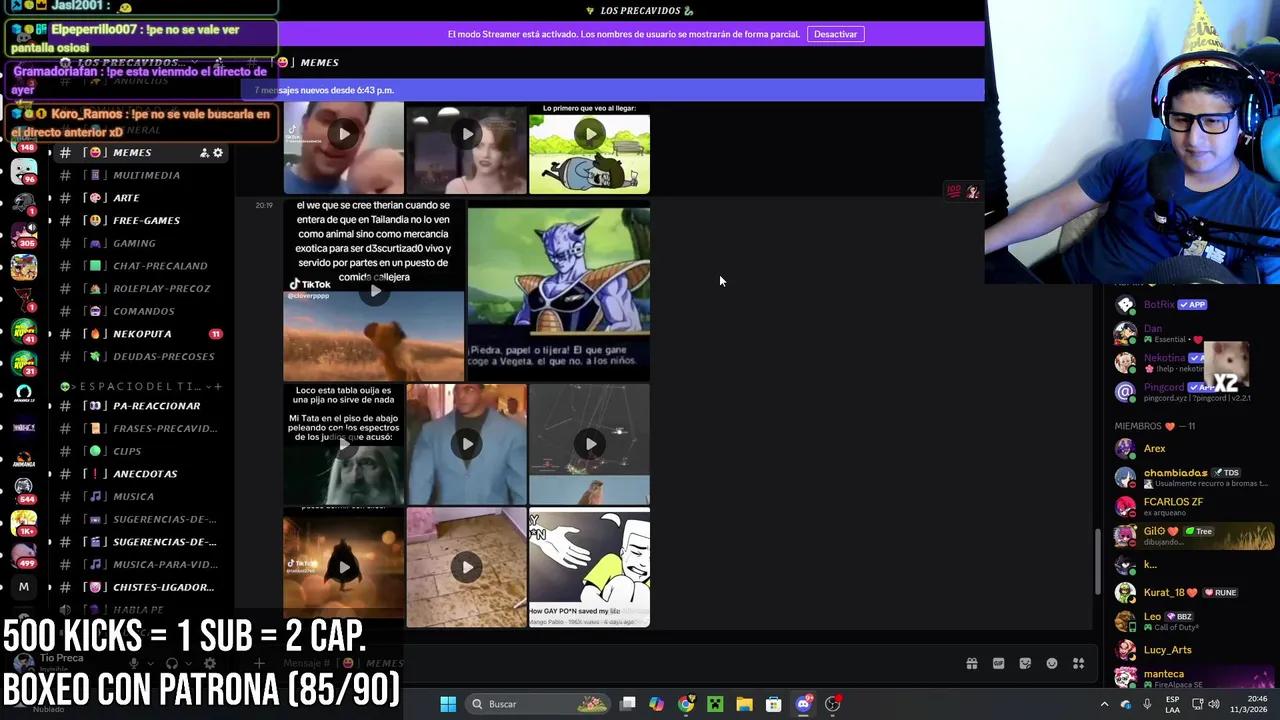This screenshot has height=720, width=1280.
Task: Show hidden system tray icons chevron
Action: pyautogui.click(x=1104, y=704)
